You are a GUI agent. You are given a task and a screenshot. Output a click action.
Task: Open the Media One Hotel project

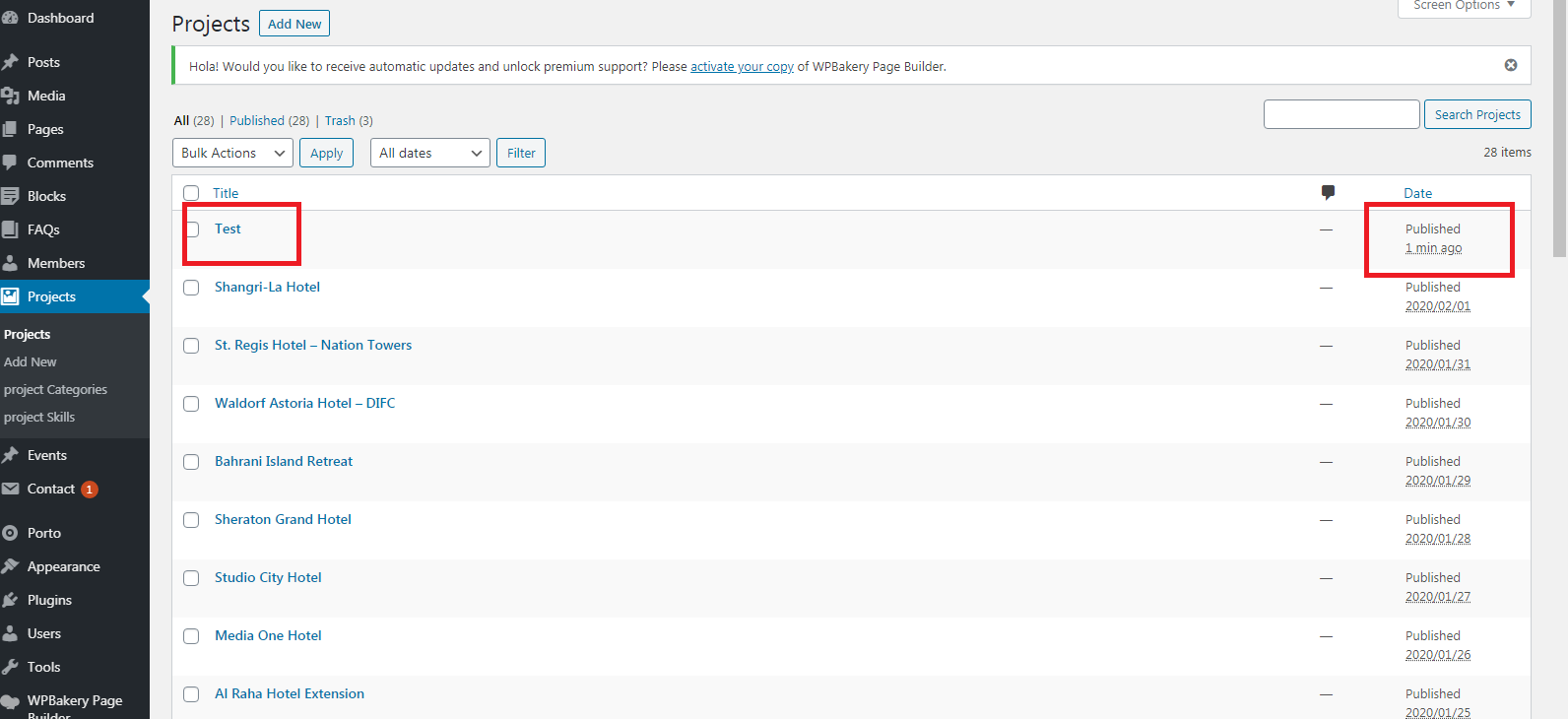(x=268, y=635)
